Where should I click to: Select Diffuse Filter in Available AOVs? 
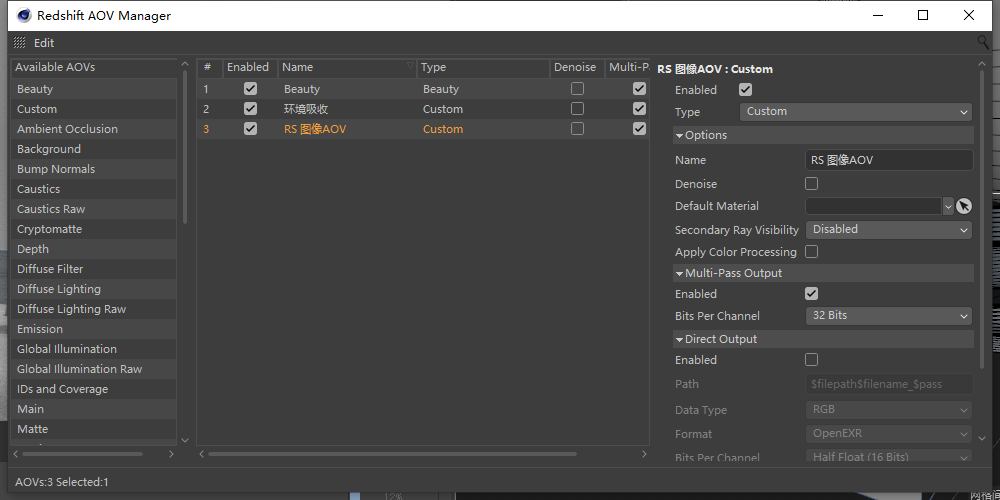[94, 269]
